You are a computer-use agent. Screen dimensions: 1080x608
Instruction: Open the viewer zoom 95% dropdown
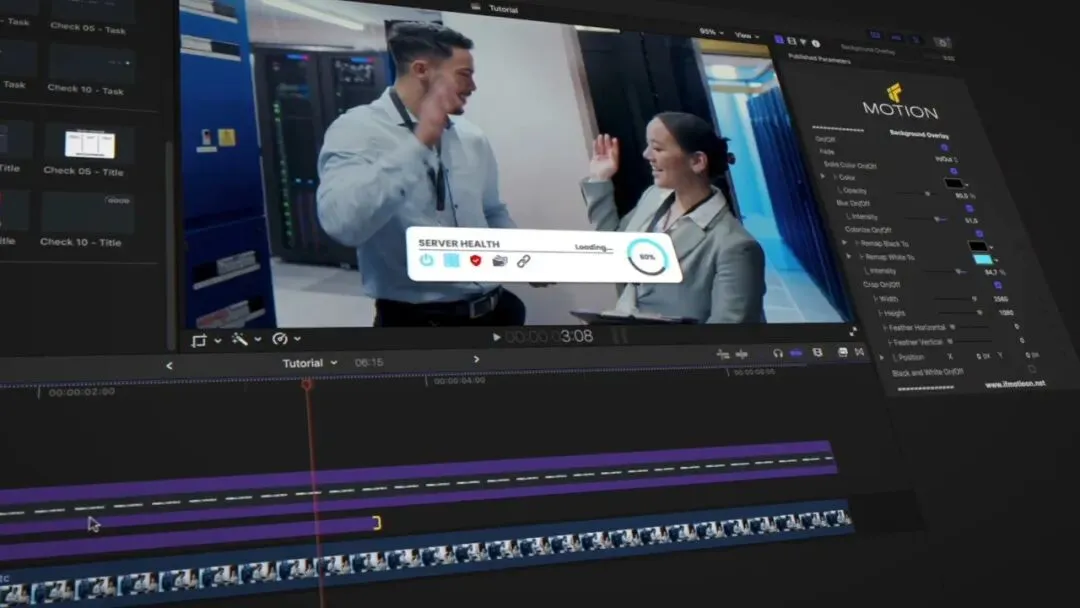click(712, 32)
